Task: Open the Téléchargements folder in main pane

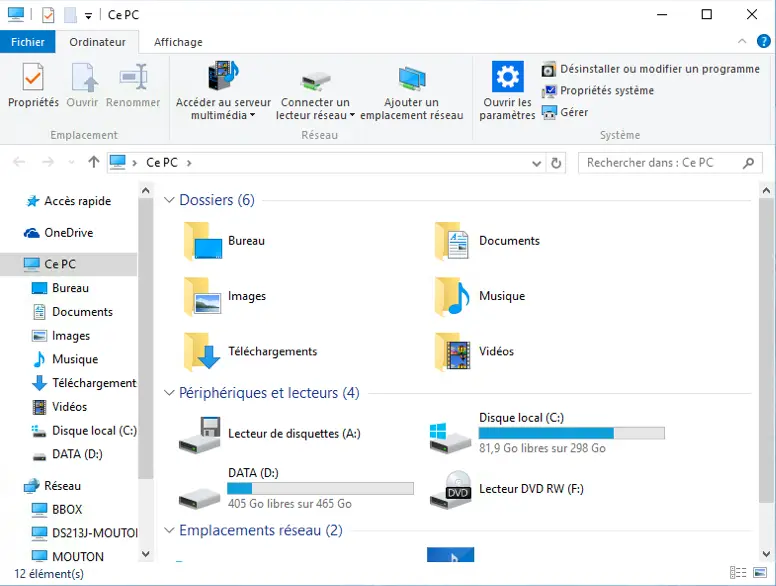Action: click(250, 351)
